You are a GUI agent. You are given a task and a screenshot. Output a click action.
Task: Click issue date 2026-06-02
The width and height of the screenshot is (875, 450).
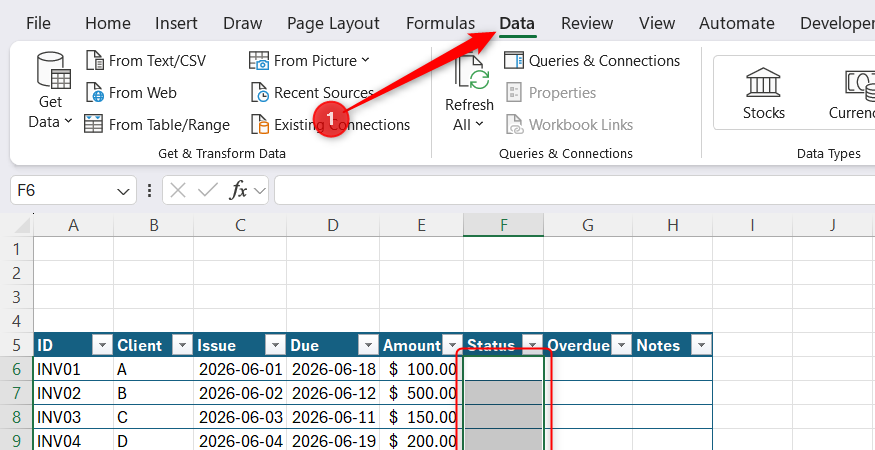click(x=240, y=393)
